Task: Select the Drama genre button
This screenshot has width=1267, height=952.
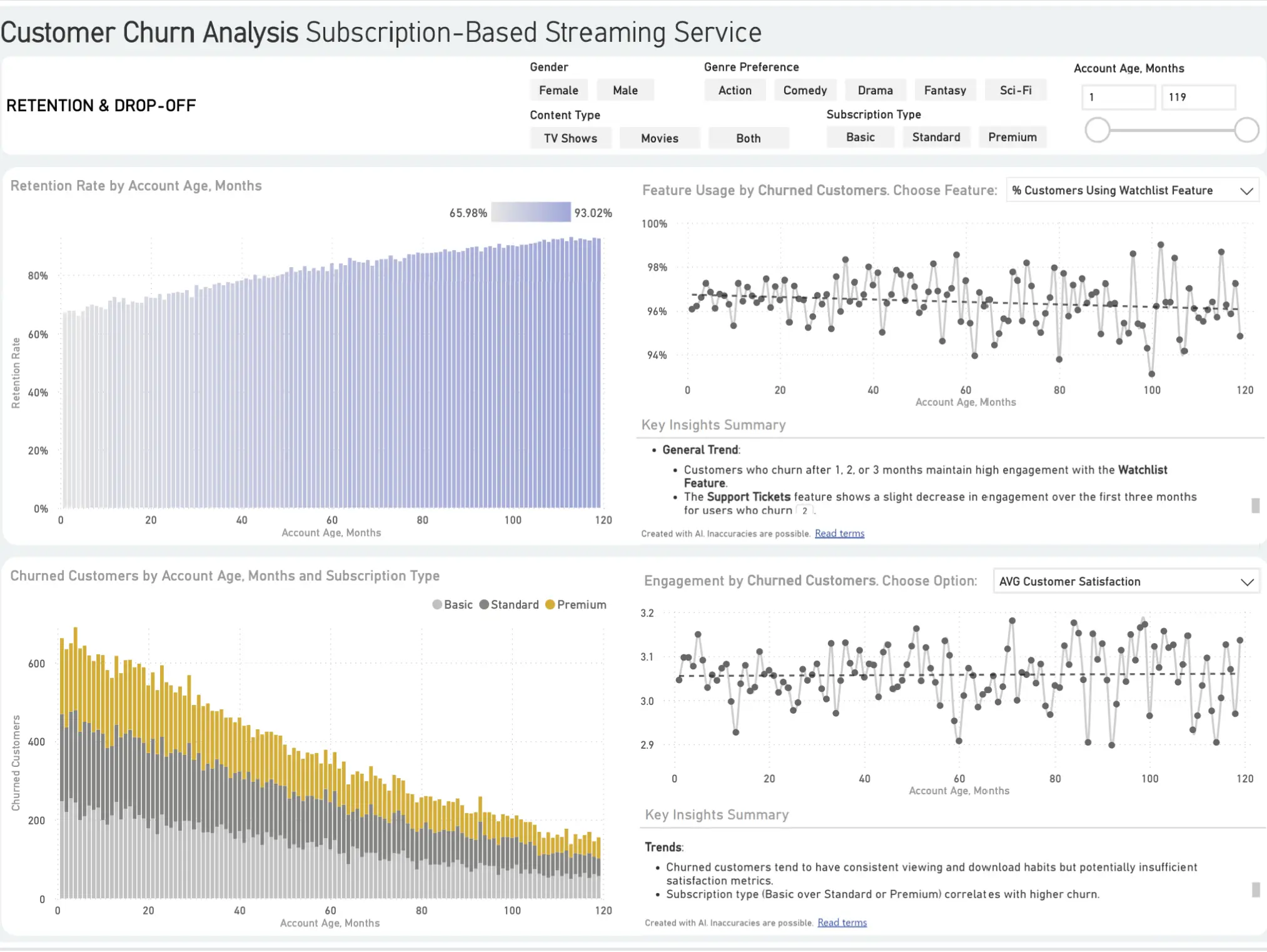Action: tap(875, 90)
